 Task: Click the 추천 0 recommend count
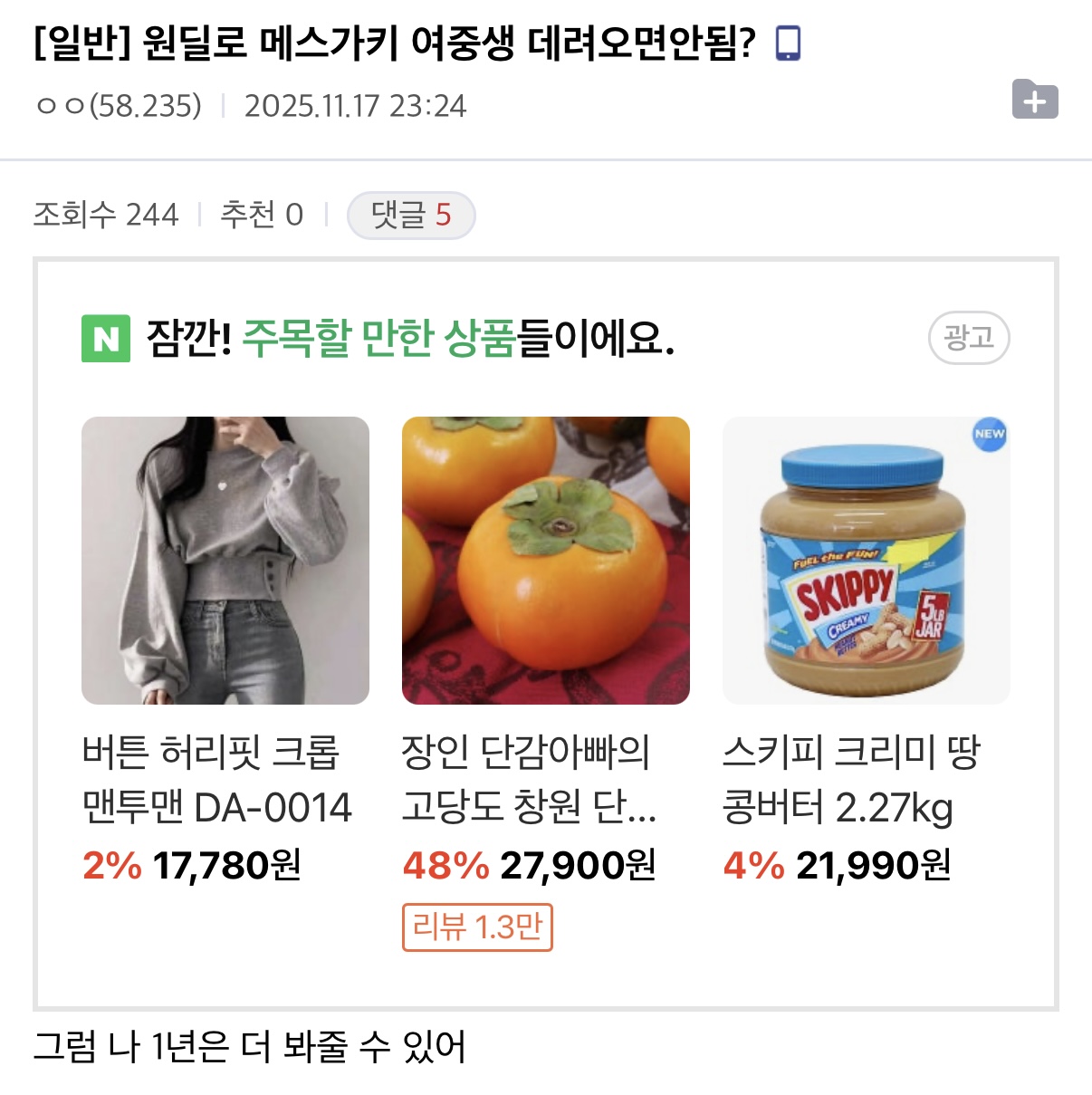click(x=262, y=216)
